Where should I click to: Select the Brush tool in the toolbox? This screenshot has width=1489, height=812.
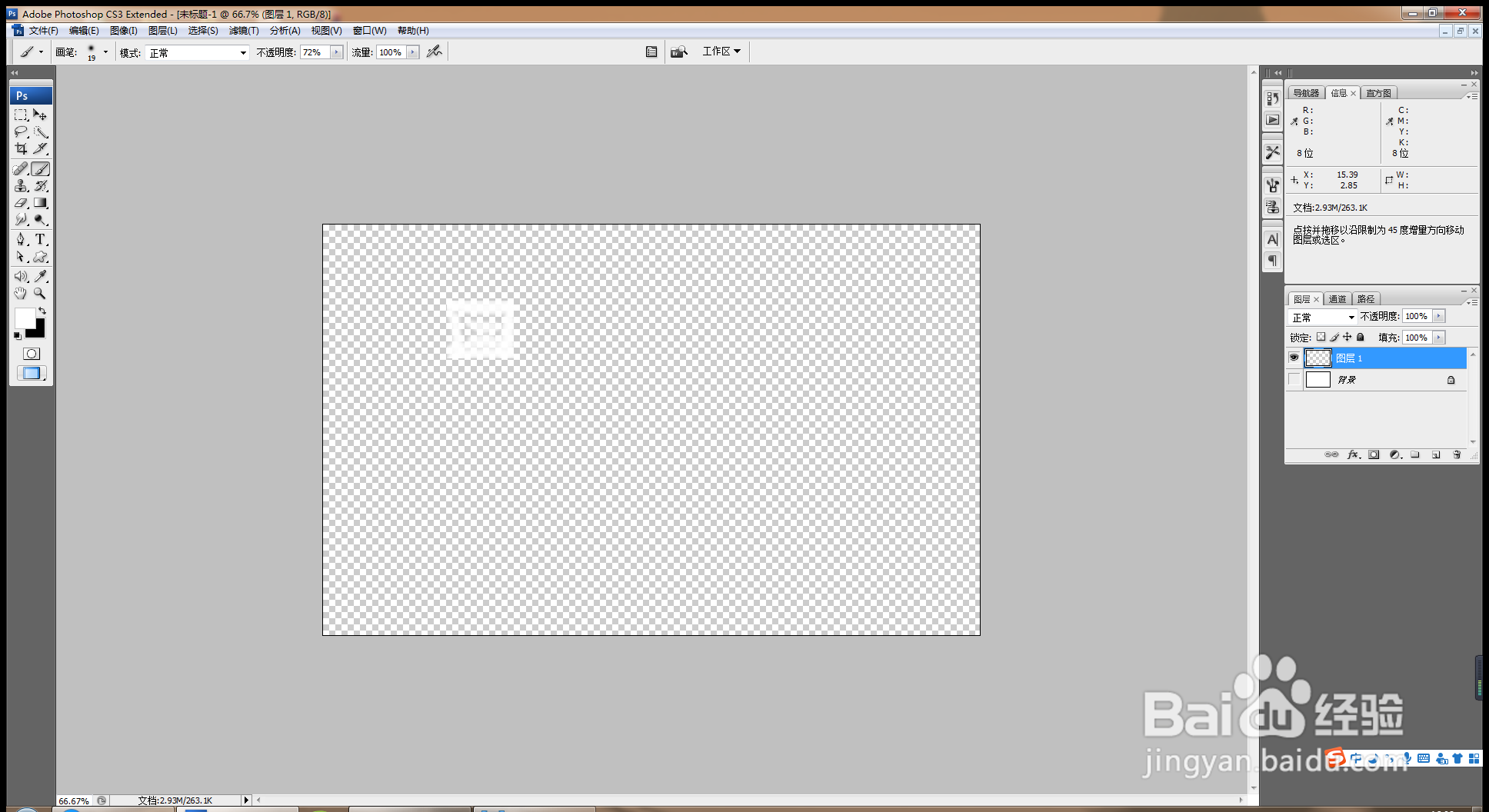click(41, 169)
